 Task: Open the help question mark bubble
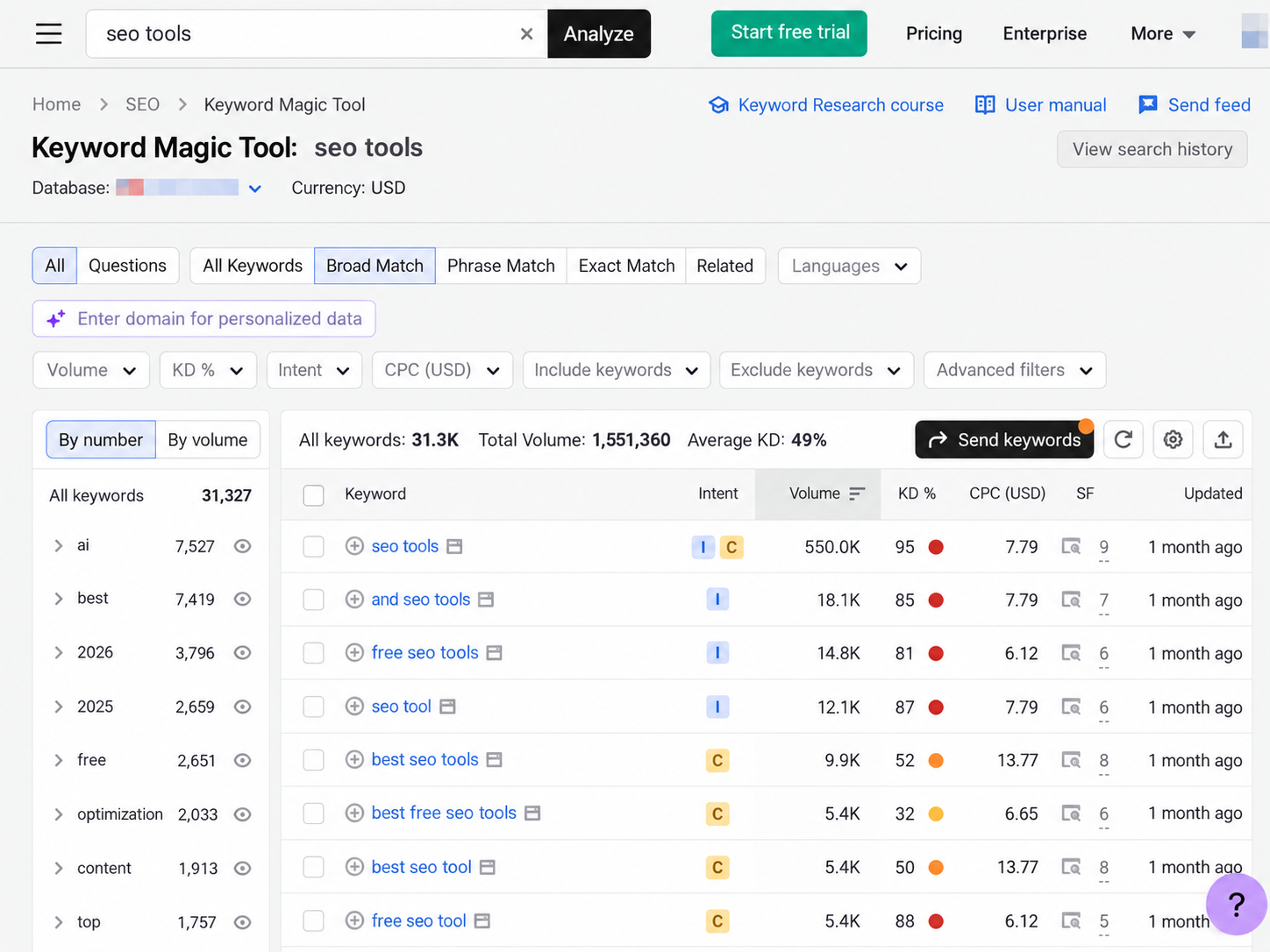coord(1237,905)
